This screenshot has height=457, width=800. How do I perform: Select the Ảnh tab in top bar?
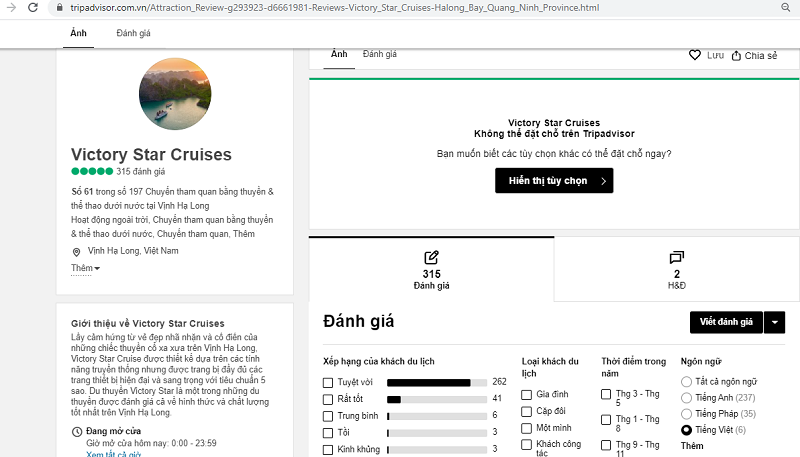[x=78, y=33]
